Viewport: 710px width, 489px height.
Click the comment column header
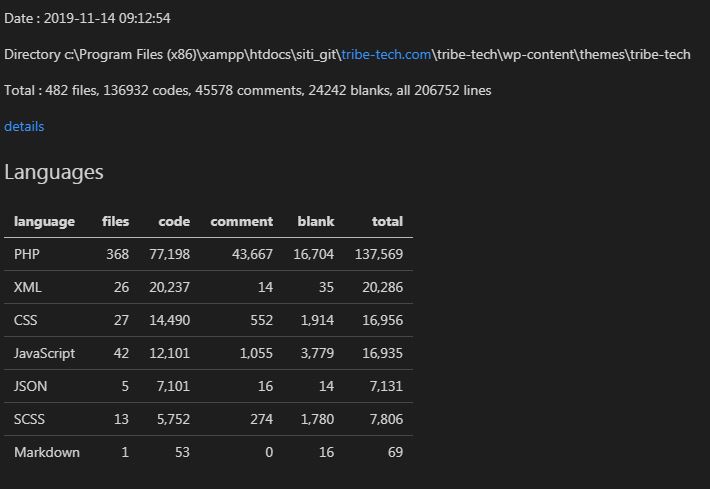(x=241, y=221)
